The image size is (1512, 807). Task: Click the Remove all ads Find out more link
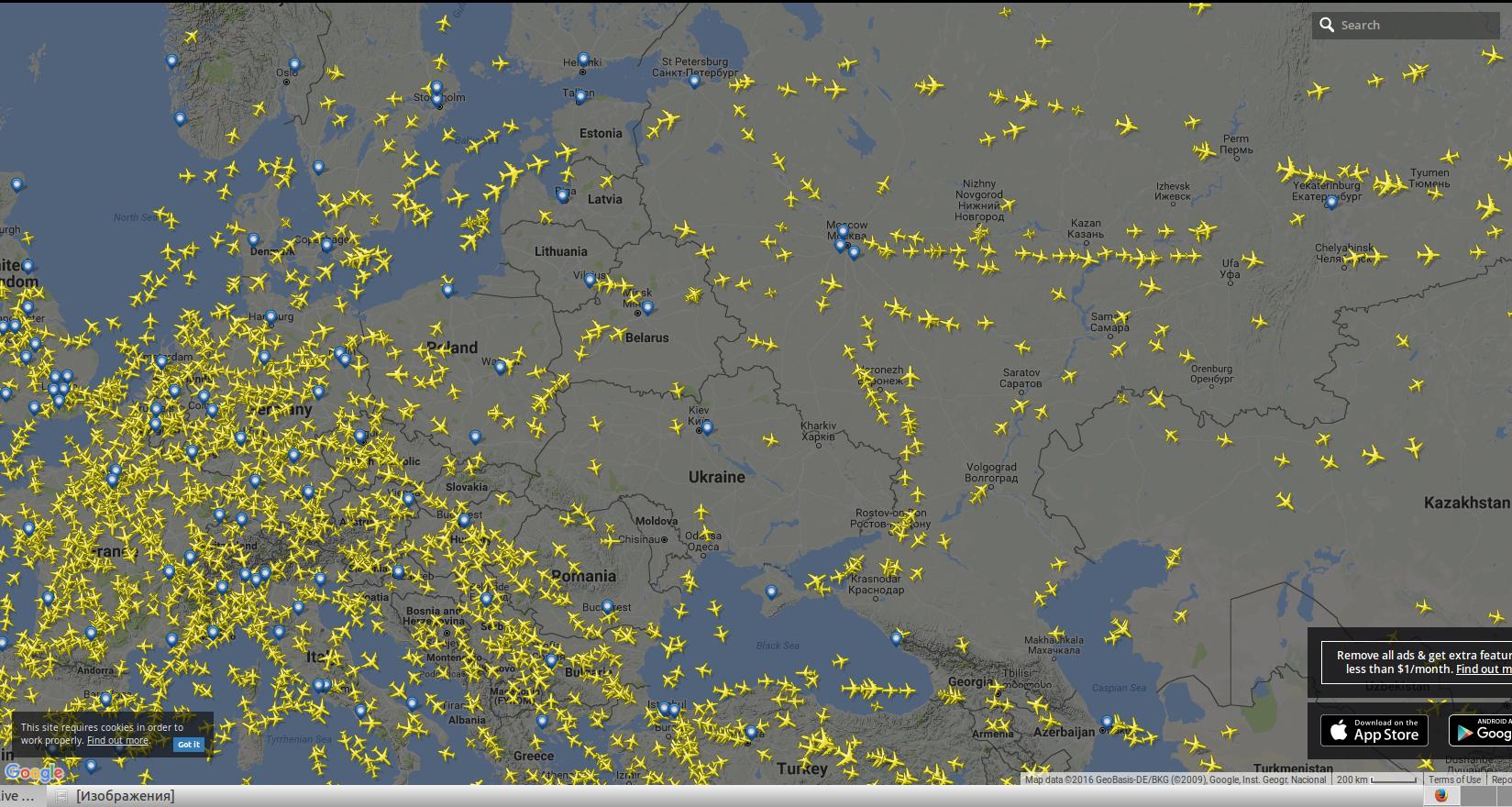click(1484, 669)
